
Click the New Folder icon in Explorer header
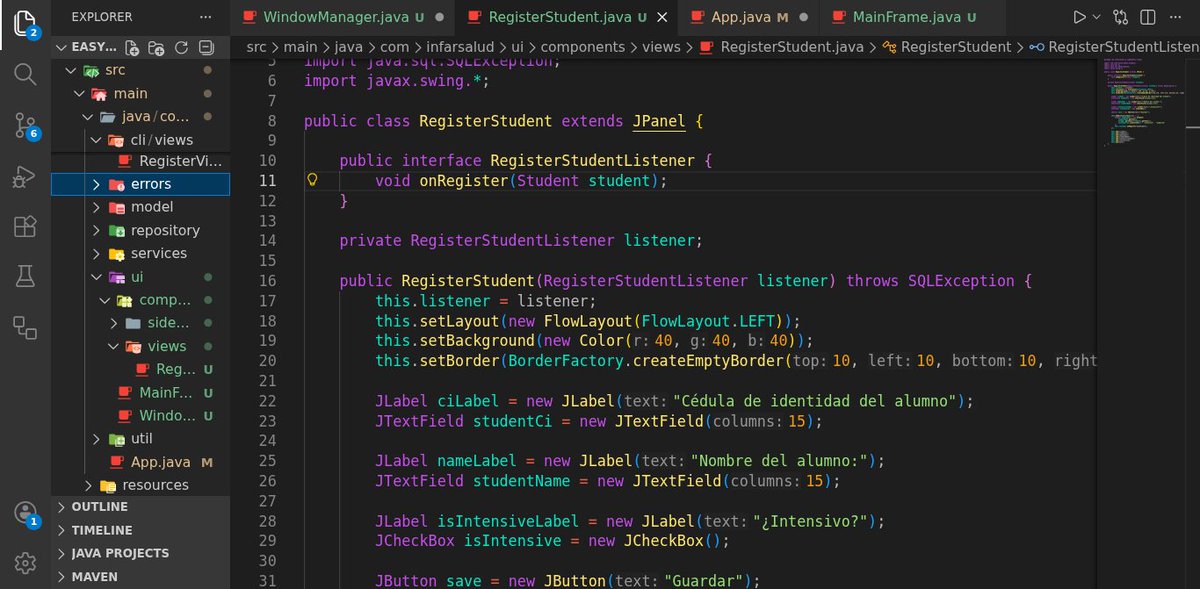(x=156, y=48)
